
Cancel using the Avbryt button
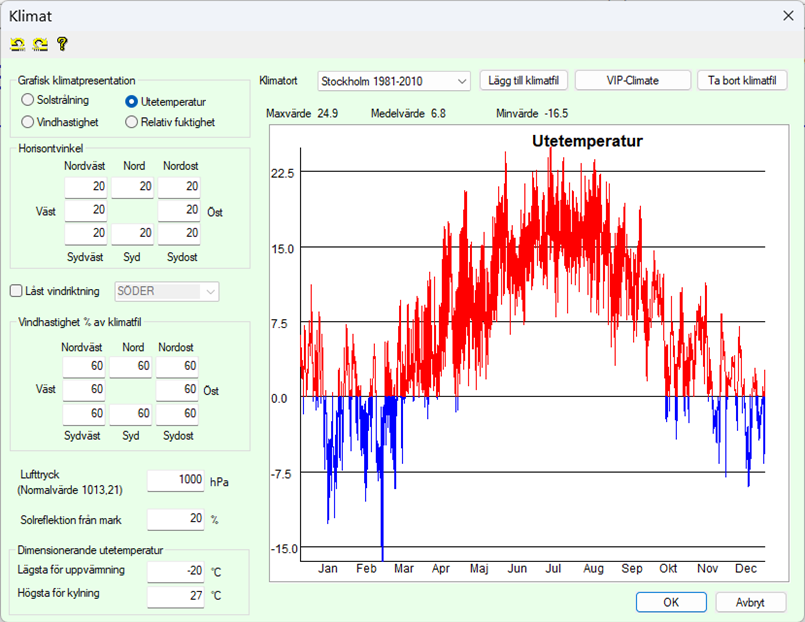pos(750,603)
